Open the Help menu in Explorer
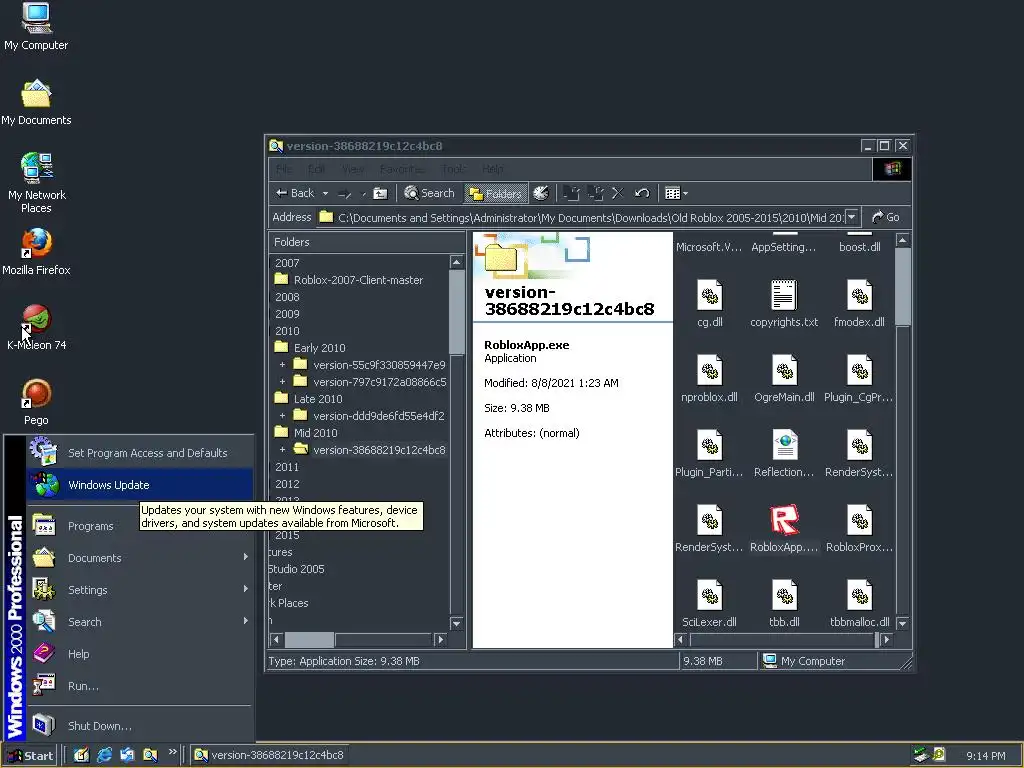 pyautogui.click(x=493, y=169)
